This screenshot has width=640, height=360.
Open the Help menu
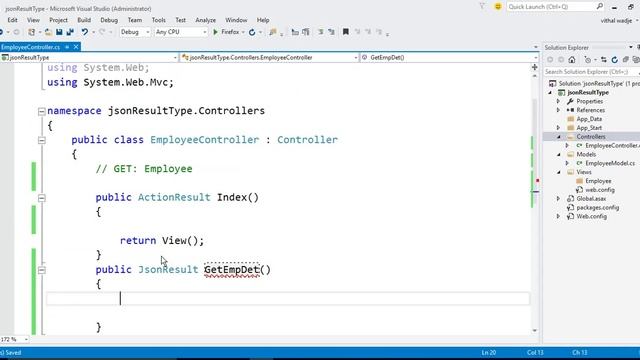coord(263,20)
